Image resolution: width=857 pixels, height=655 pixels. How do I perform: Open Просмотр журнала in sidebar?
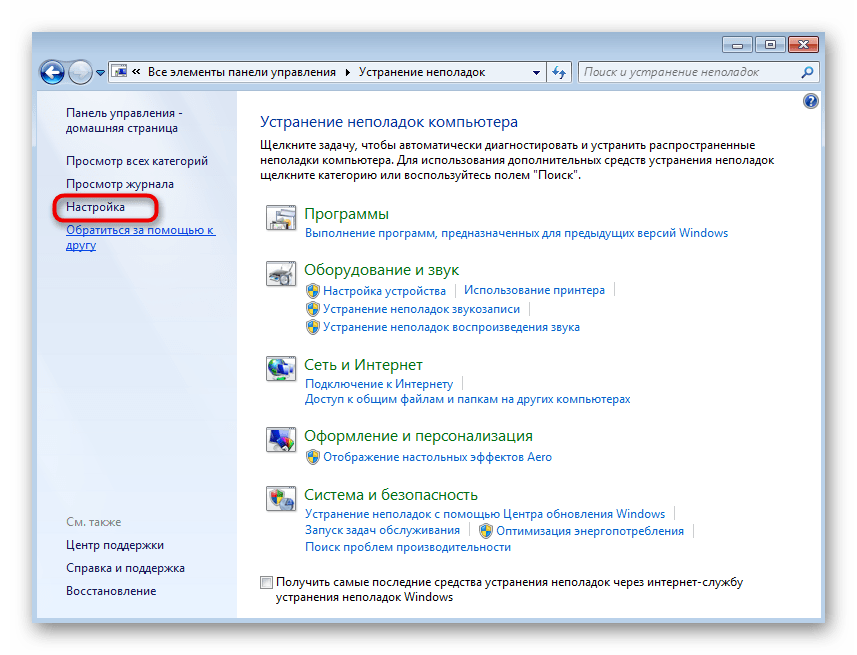pyautogui.click(x=120, y=184)
